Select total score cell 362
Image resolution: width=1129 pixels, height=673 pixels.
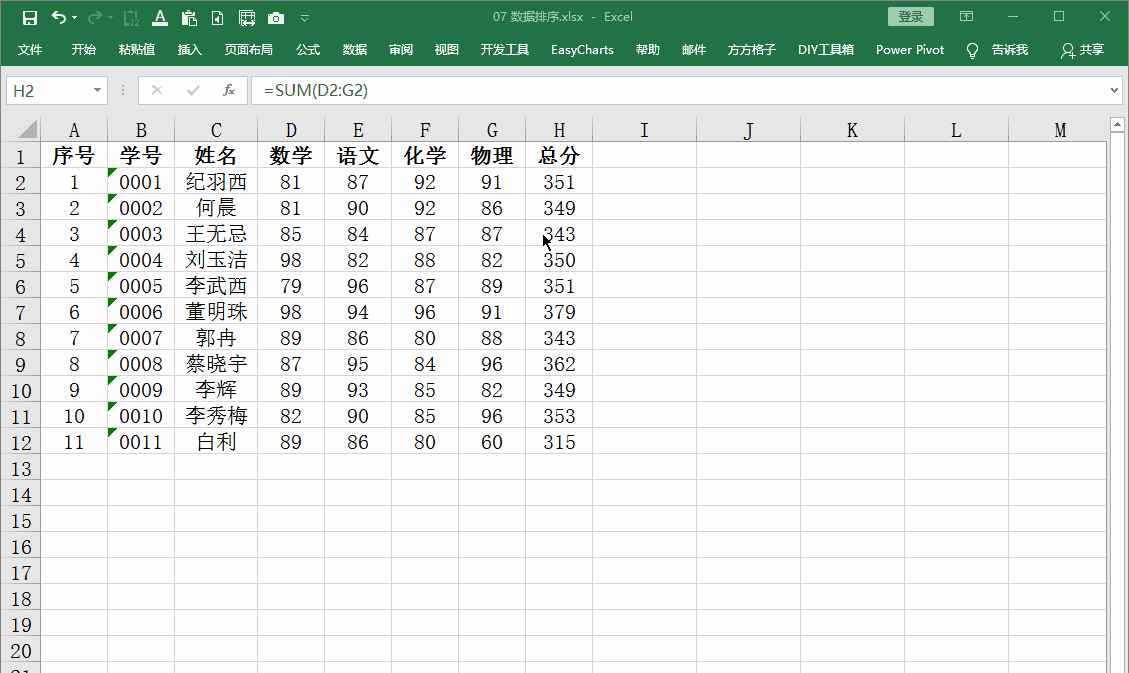point(559,363)
